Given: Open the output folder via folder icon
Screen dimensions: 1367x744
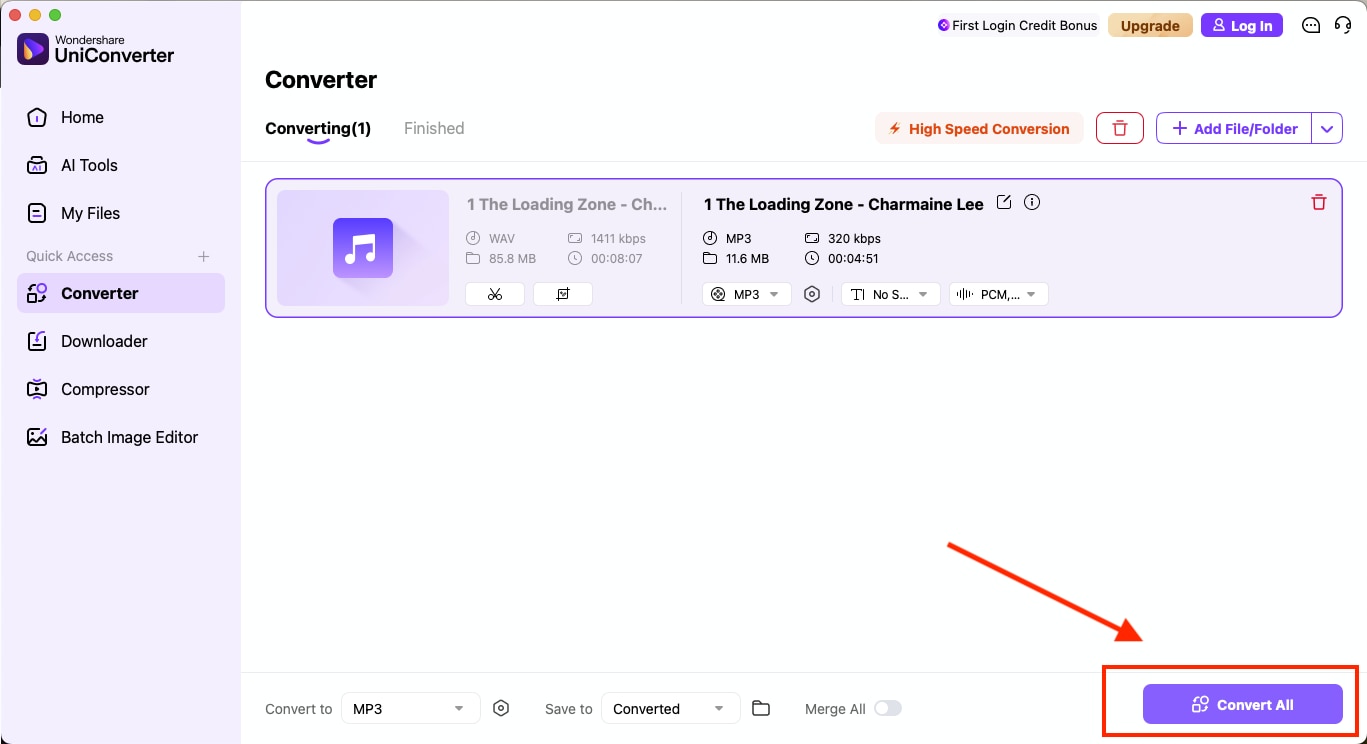Looking at the screenshot, I should [761, 708].
